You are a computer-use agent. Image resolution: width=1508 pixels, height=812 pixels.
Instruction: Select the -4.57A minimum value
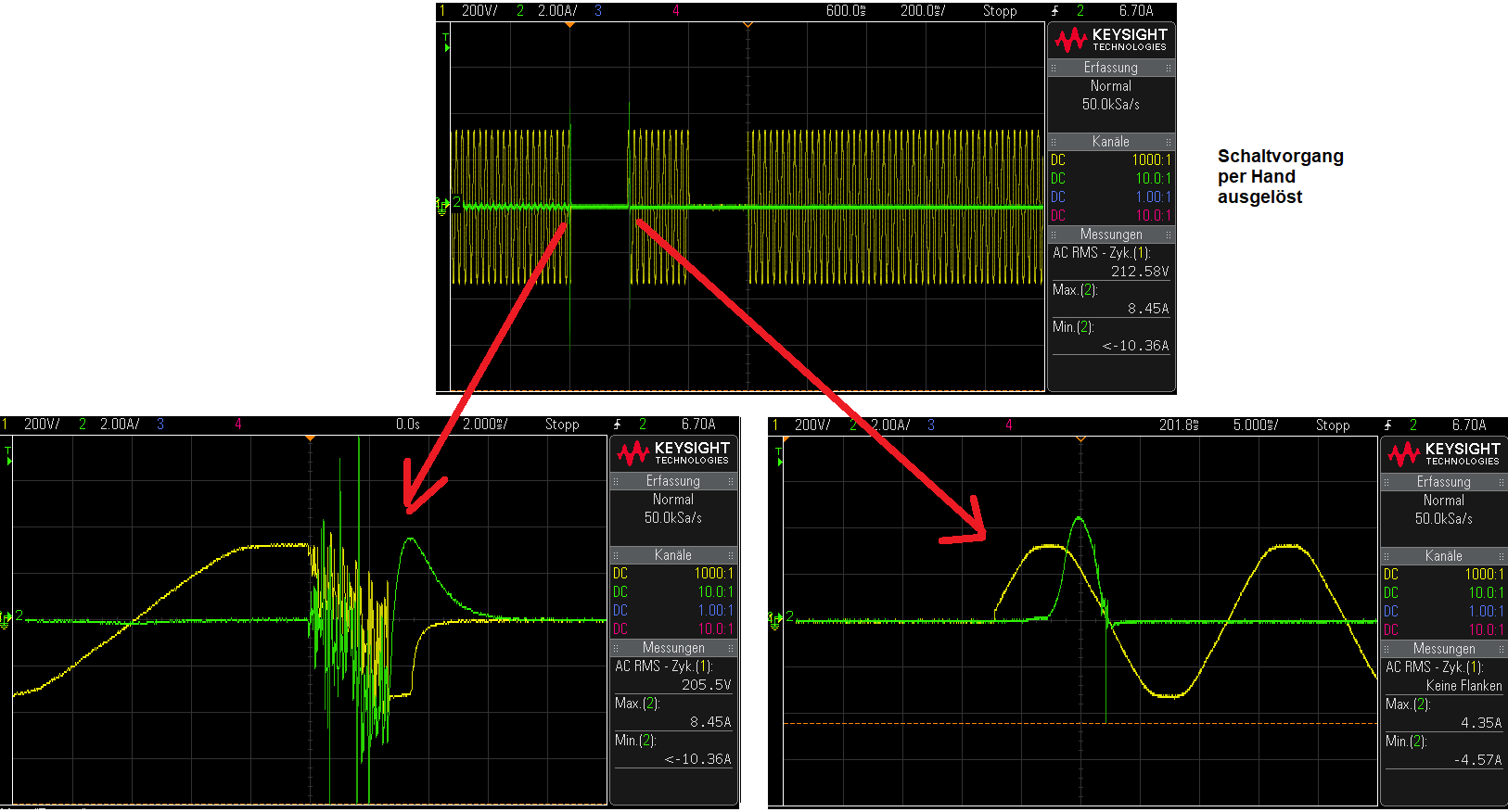pyautogui.click(x=1477, y=760)
